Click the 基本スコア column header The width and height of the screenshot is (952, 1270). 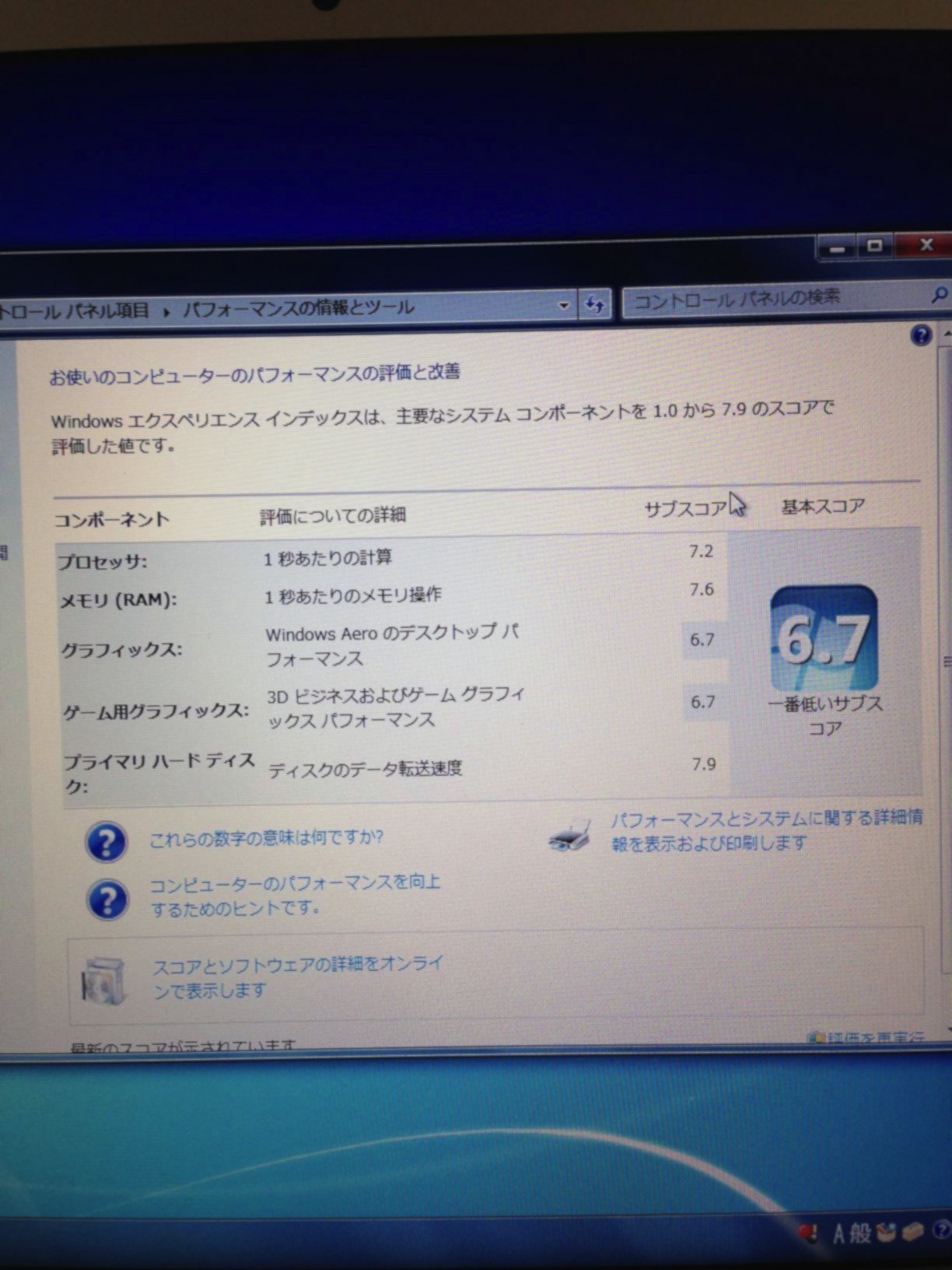(x=823, y=507)
